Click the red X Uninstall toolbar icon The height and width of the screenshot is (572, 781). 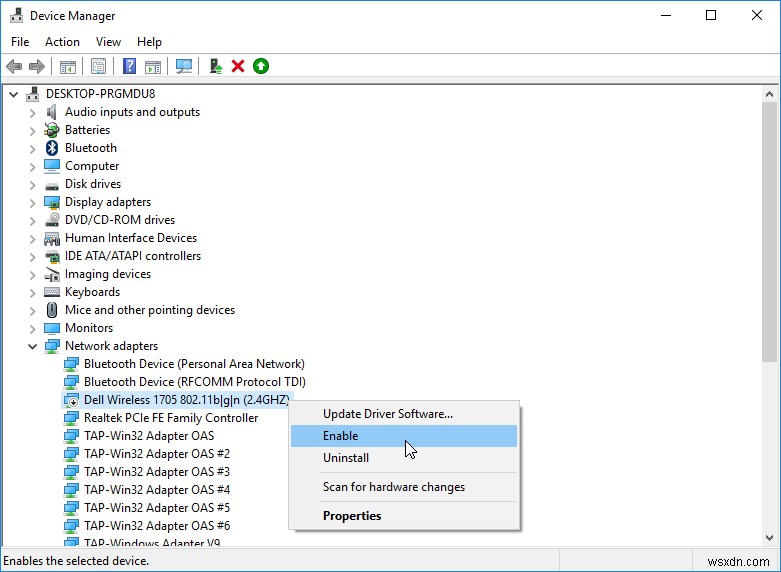238,66
